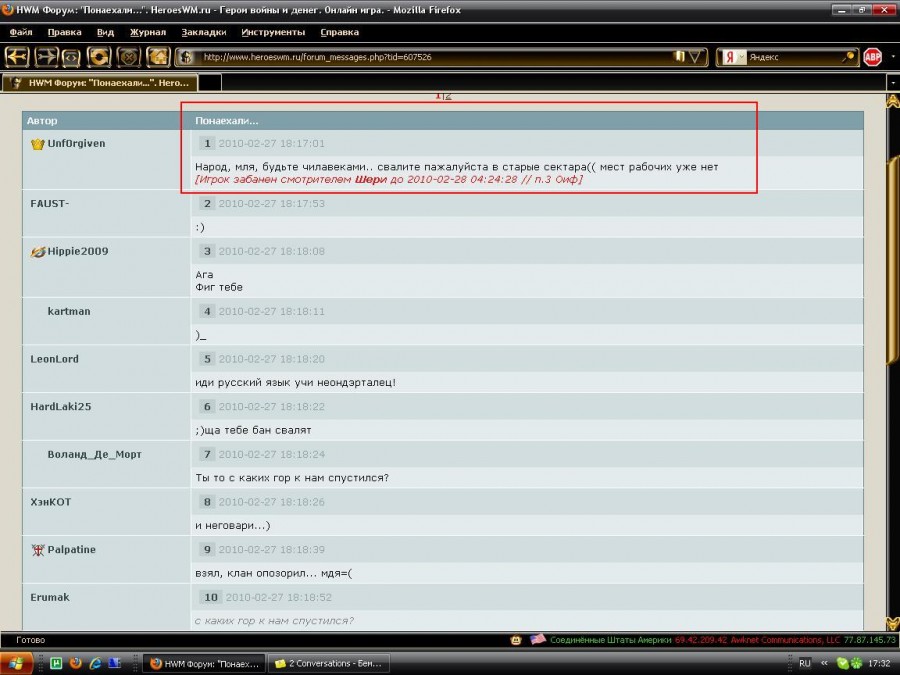Click the Yandex search engine icon

(730, 57)
